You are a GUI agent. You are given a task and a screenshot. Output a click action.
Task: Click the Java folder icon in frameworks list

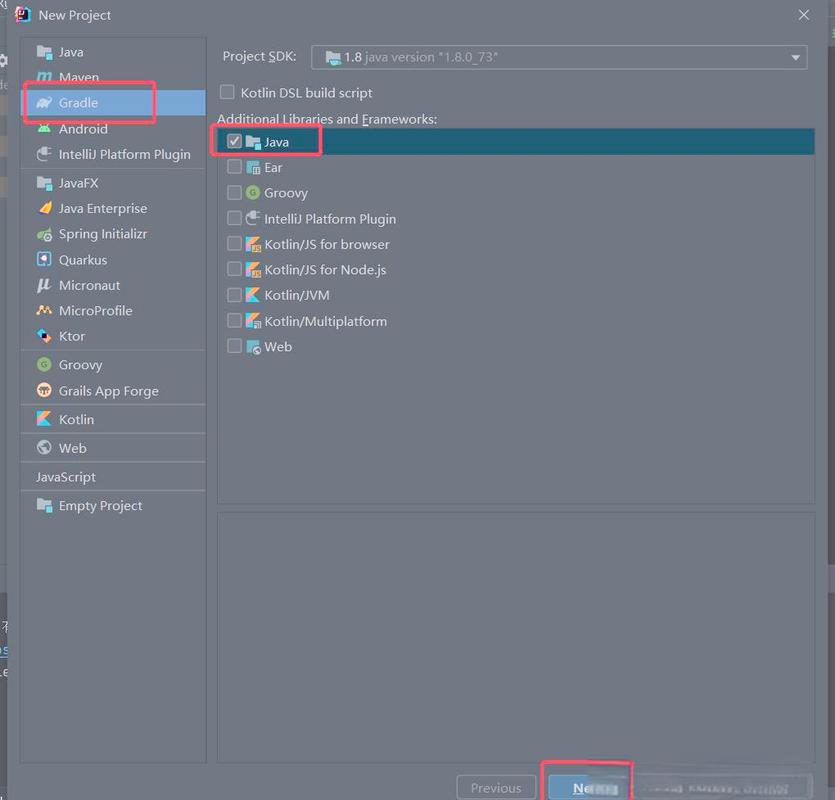click(x=253, y=142)
